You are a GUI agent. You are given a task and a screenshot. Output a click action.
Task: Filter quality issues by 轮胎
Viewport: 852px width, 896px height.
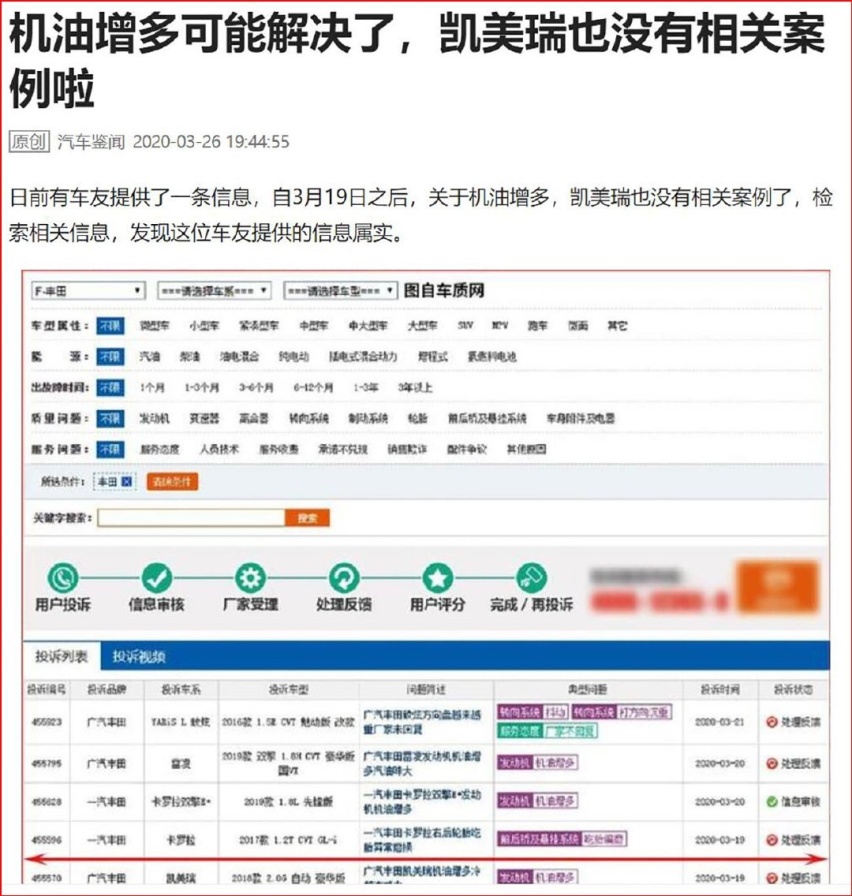coord(418,418)
